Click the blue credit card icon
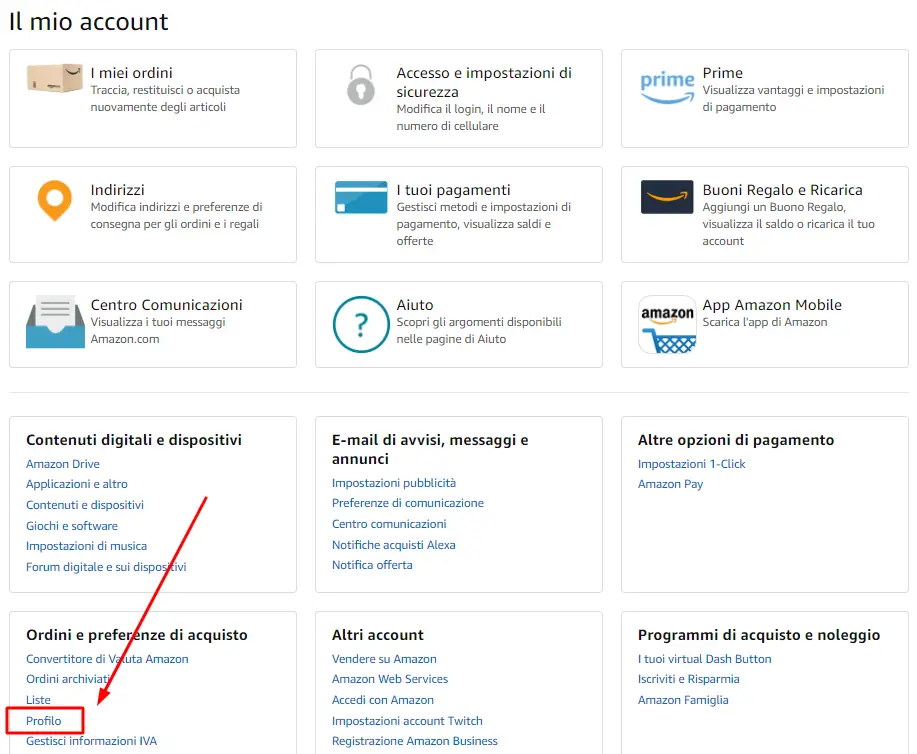The image size is (917, 754). click(361, 197)
